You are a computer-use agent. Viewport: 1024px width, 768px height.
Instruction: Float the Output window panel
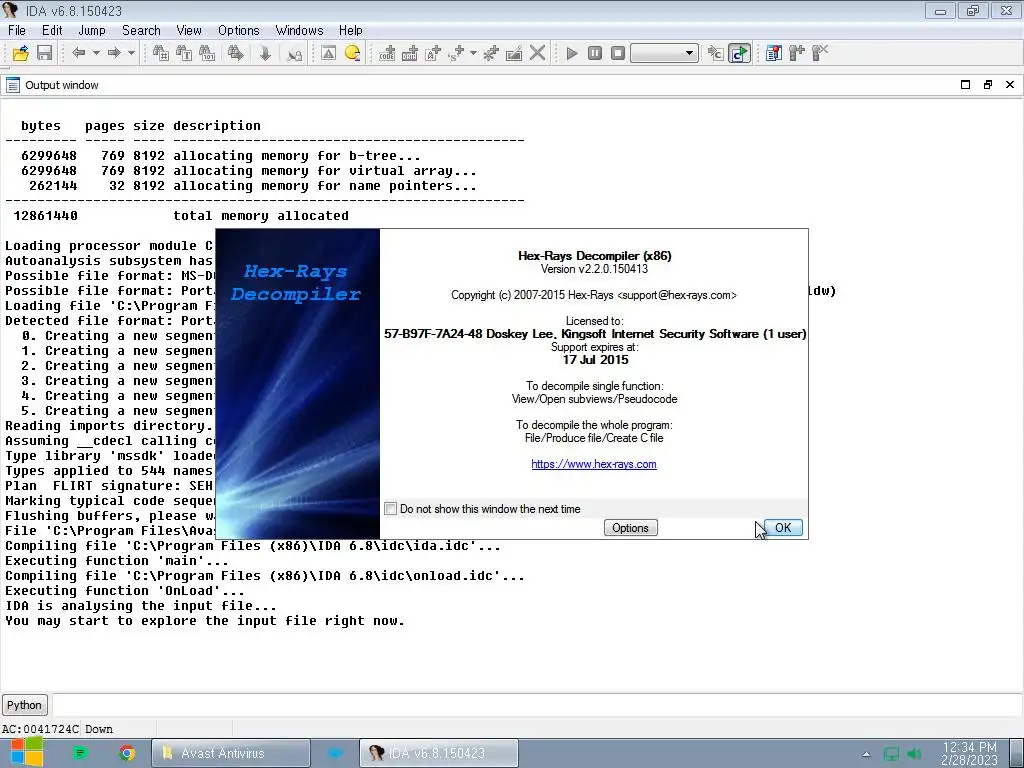click(987, 85)
